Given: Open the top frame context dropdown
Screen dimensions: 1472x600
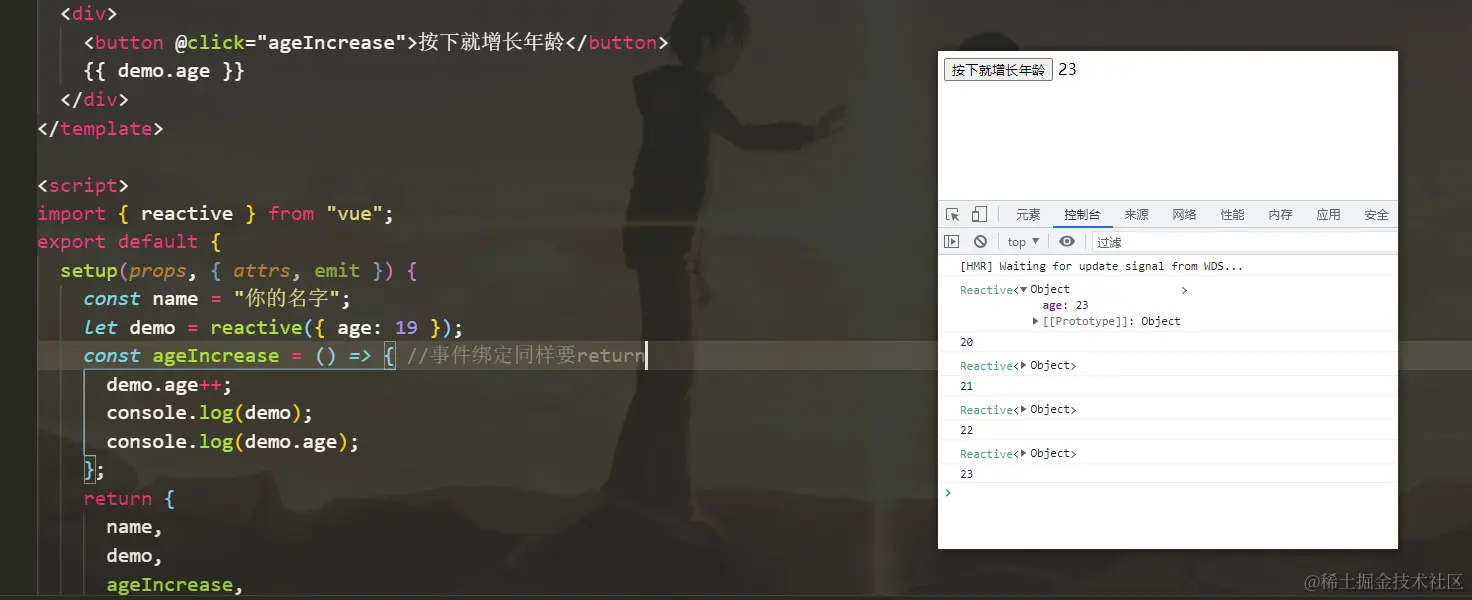Looking at the screenshot, I should [1022, 240].
